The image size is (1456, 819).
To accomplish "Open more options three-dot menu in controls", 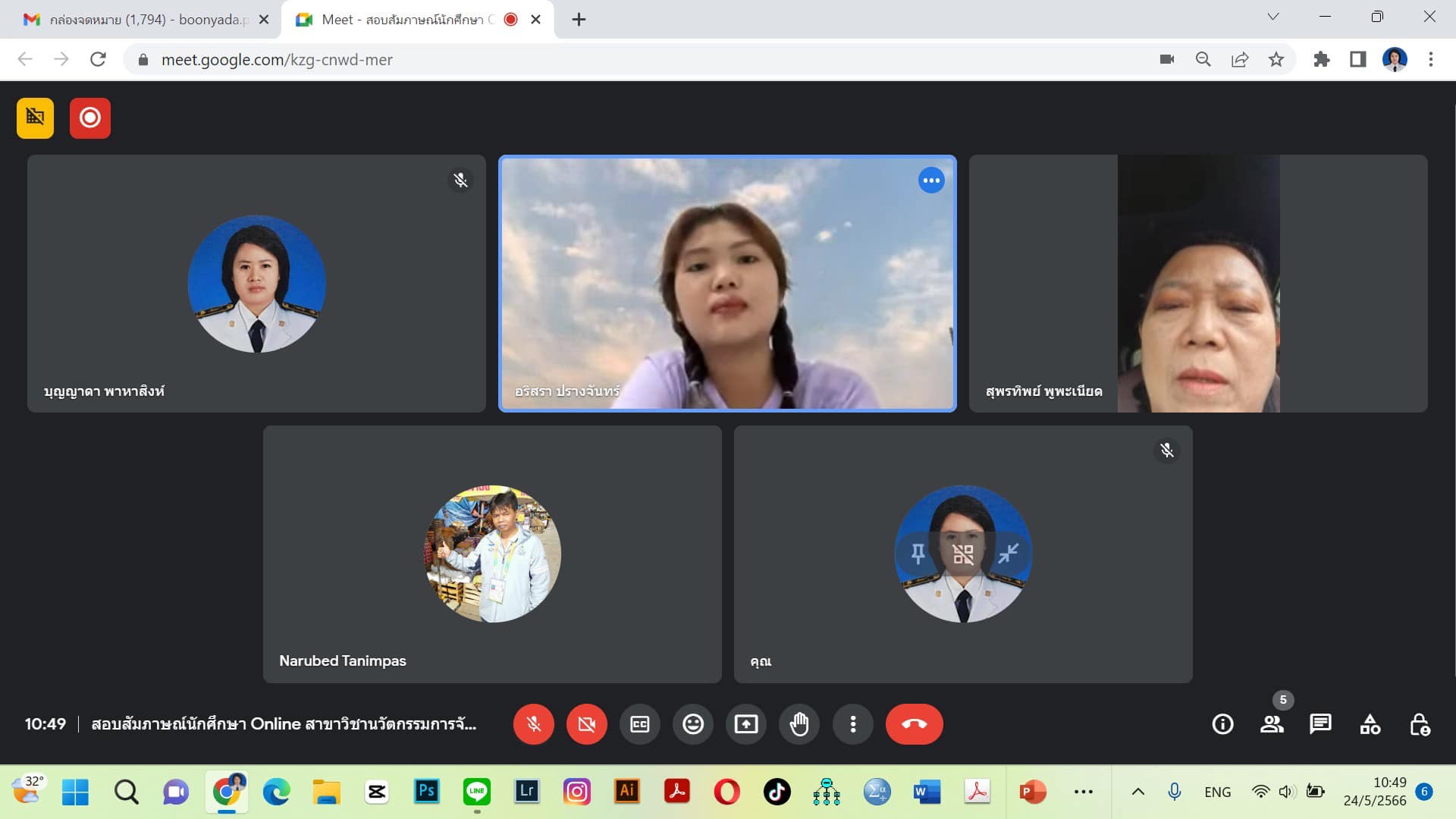I will (852, 724).
